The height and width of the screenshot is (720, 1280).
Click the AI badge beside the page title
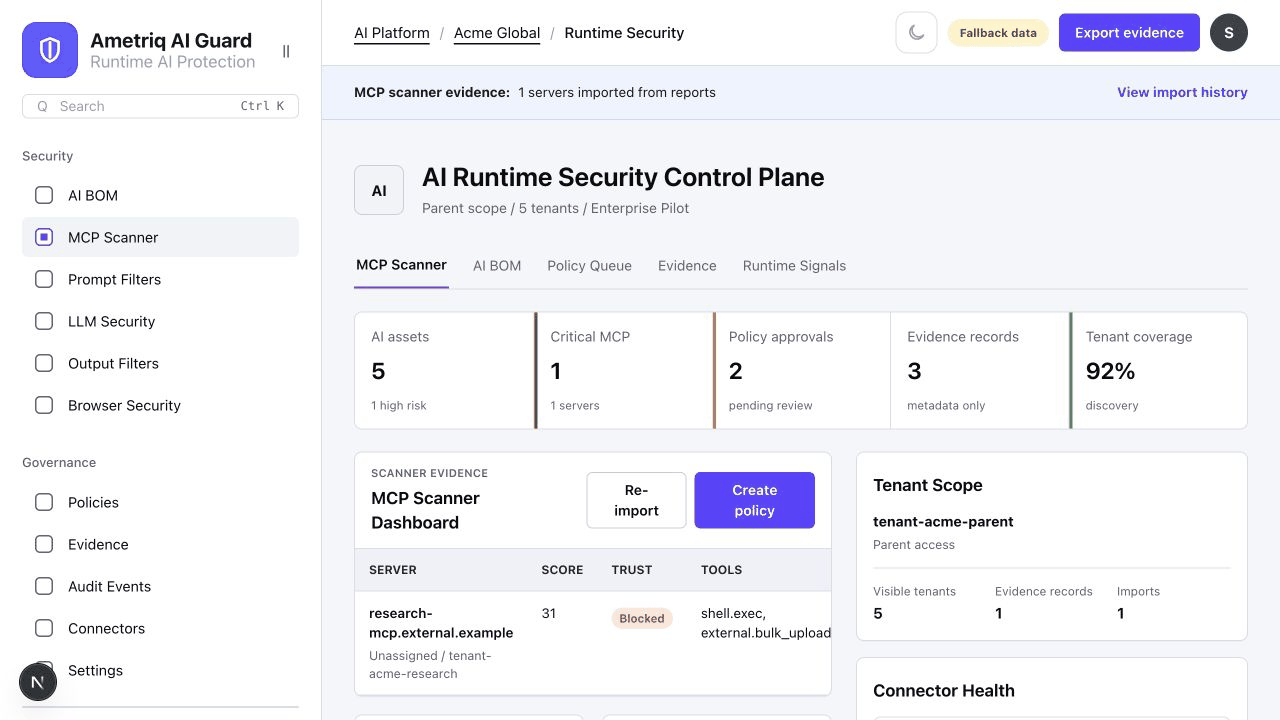point(379,190)
